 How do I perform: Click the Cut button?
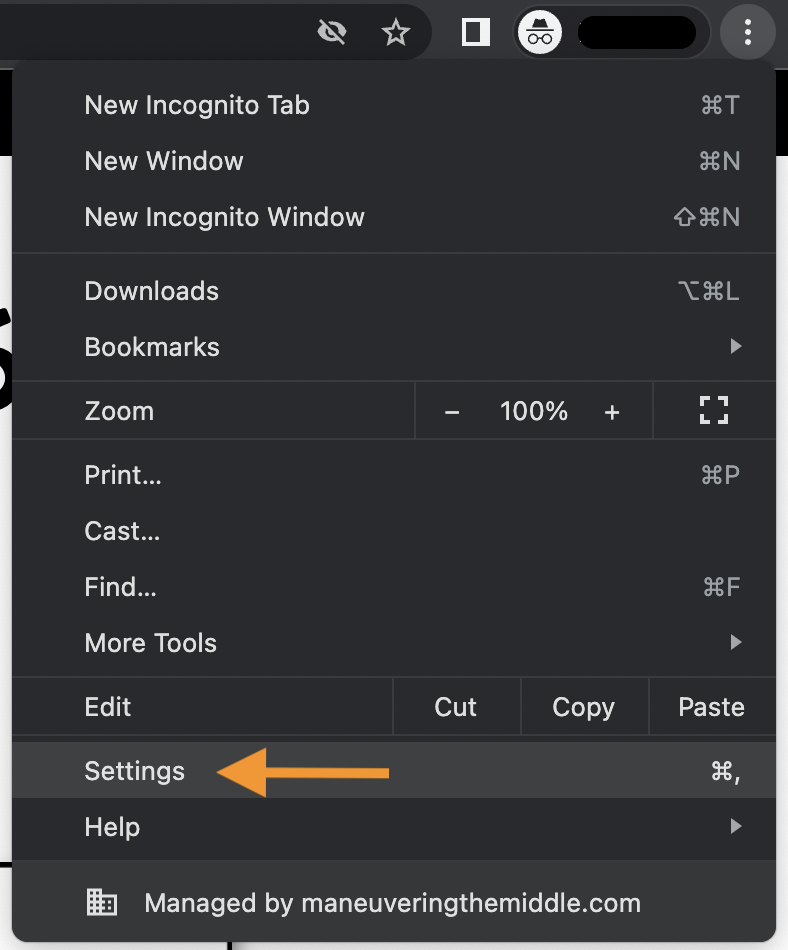(x=456, y=707)
